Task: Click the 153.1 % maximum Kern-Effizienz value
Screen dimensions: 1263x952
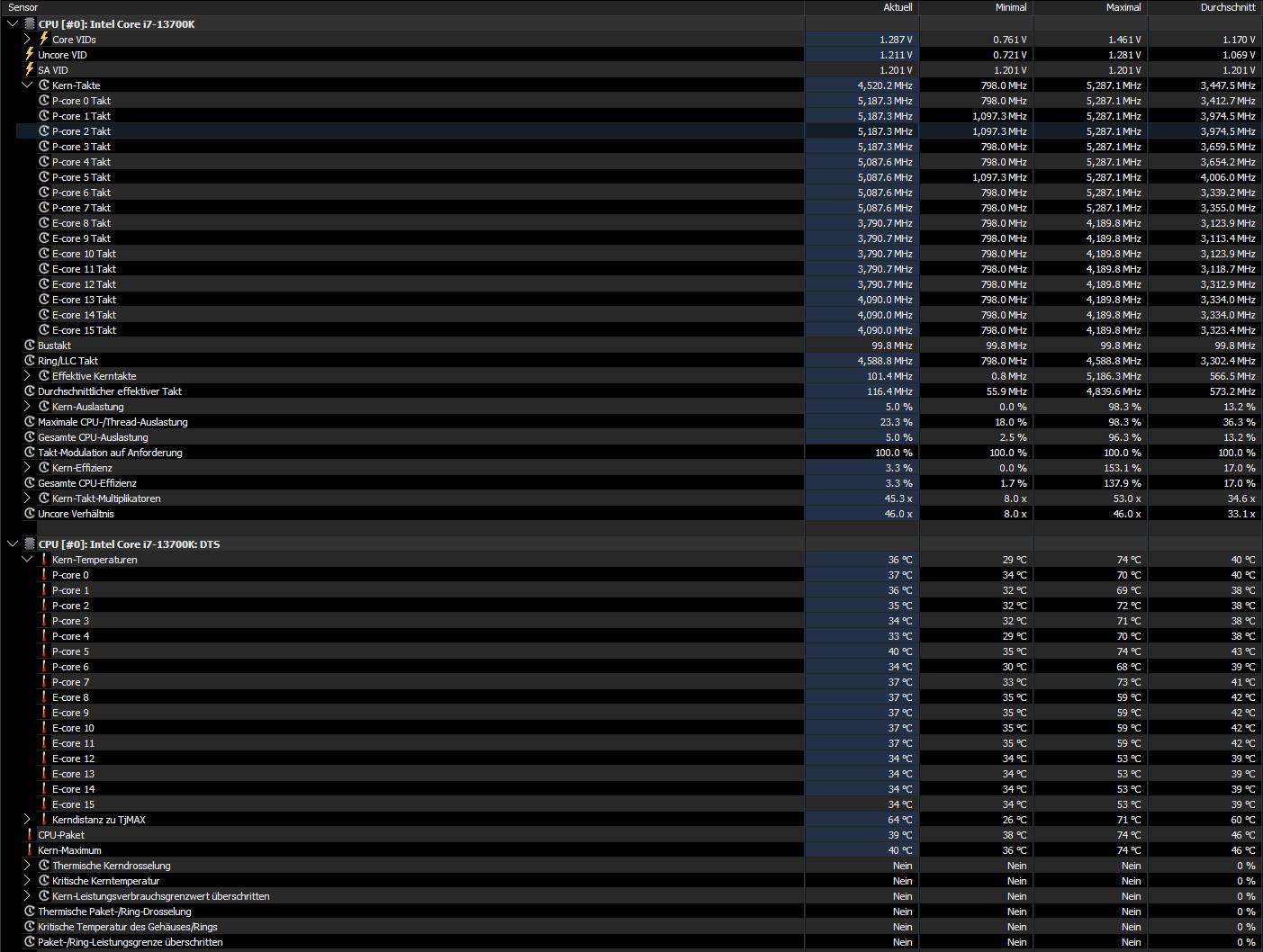Action: point(1123,468)
